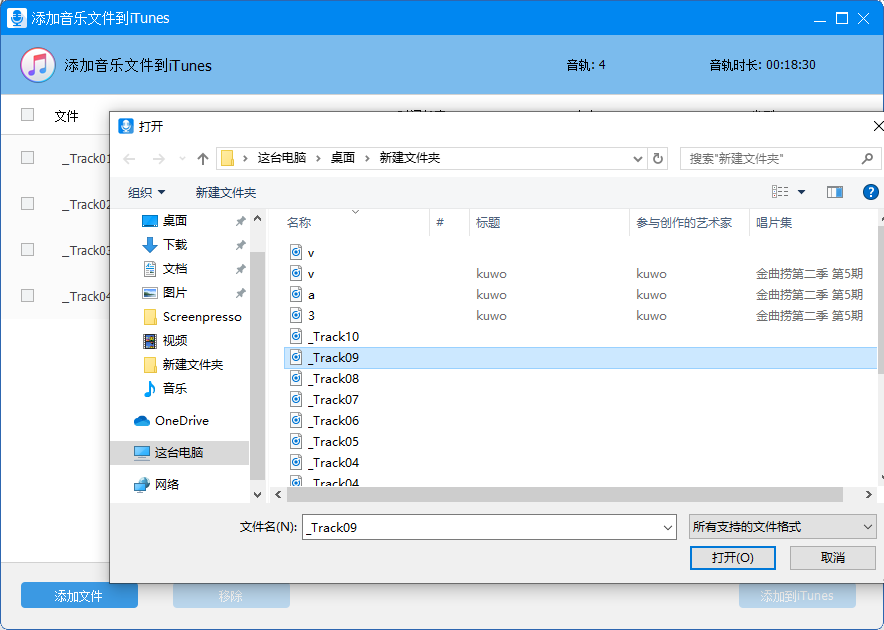Open the 组织 organize dropdown
The image size is (884, 630).
[146, 192]
